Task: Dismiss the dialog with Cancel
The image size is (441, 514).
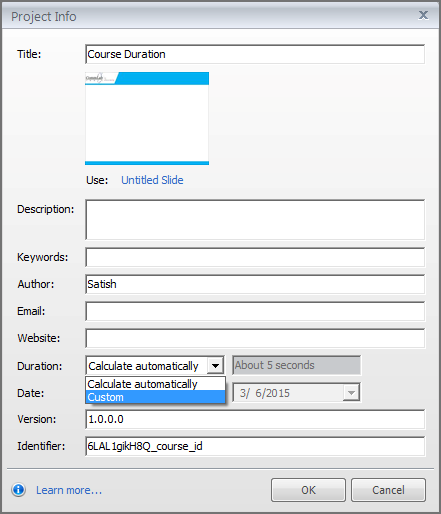Action: coord(388,490)
